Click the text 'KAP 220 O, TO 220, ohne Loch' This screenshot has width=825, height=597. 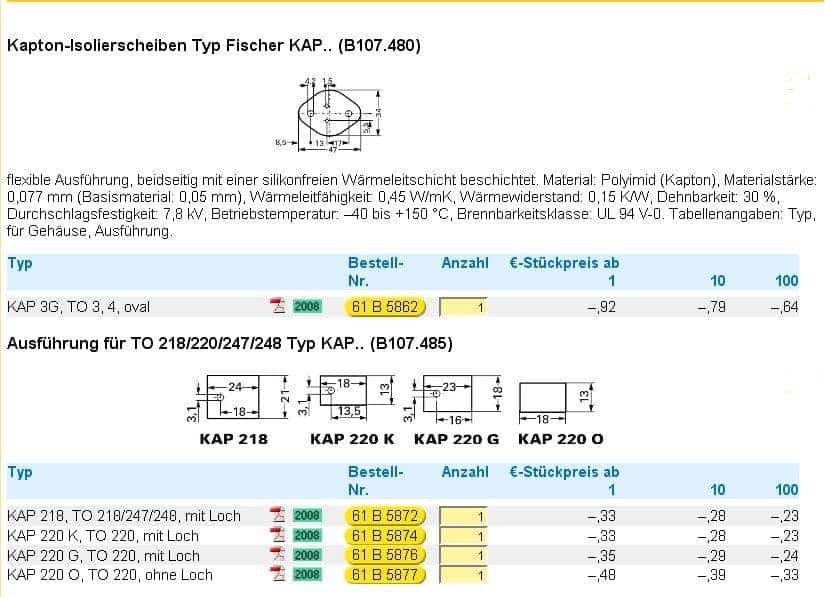click(x=110, y=575)
